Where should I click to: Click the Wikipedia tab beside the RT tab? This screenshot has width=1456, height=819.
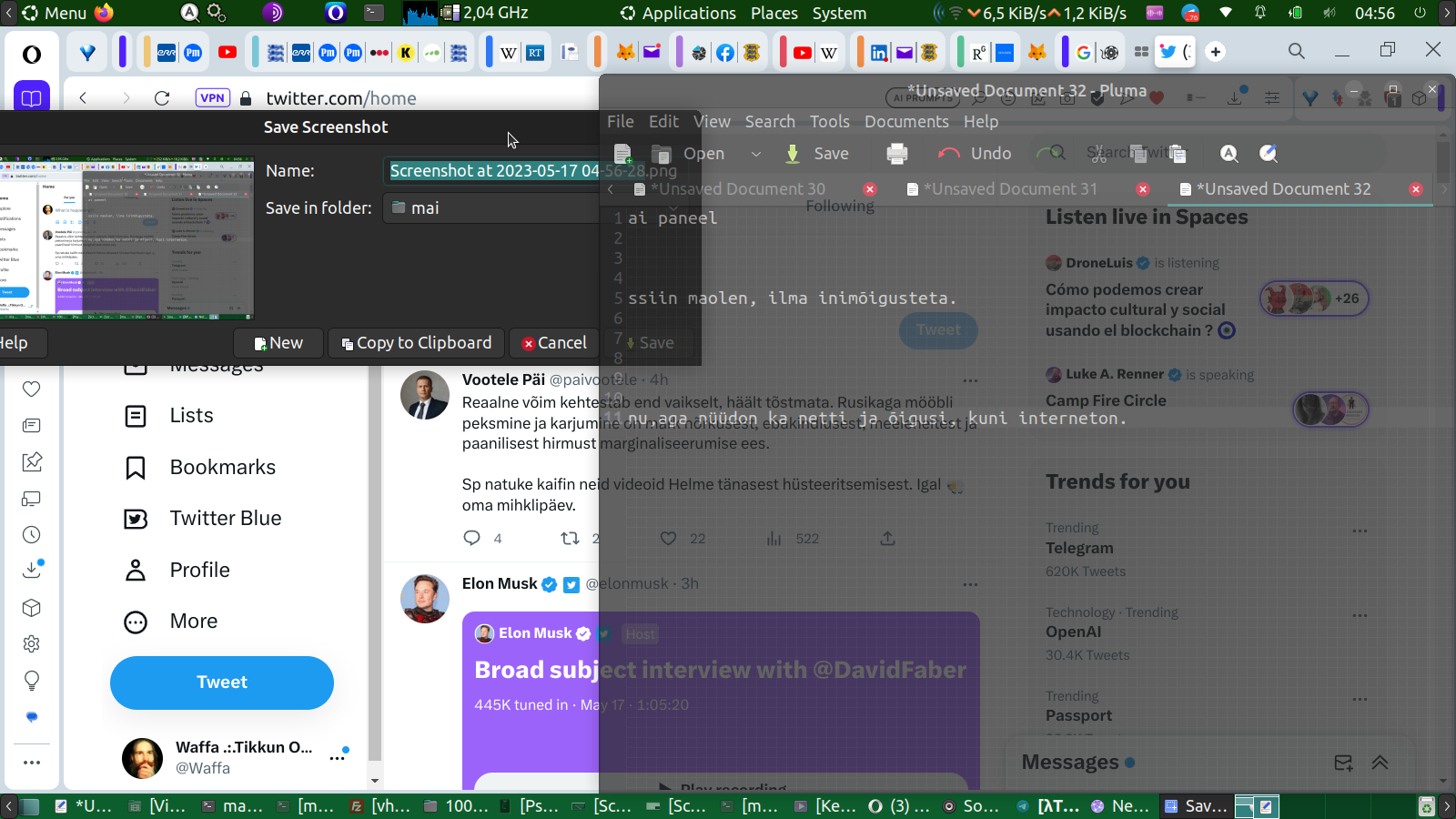click(509, 53)
